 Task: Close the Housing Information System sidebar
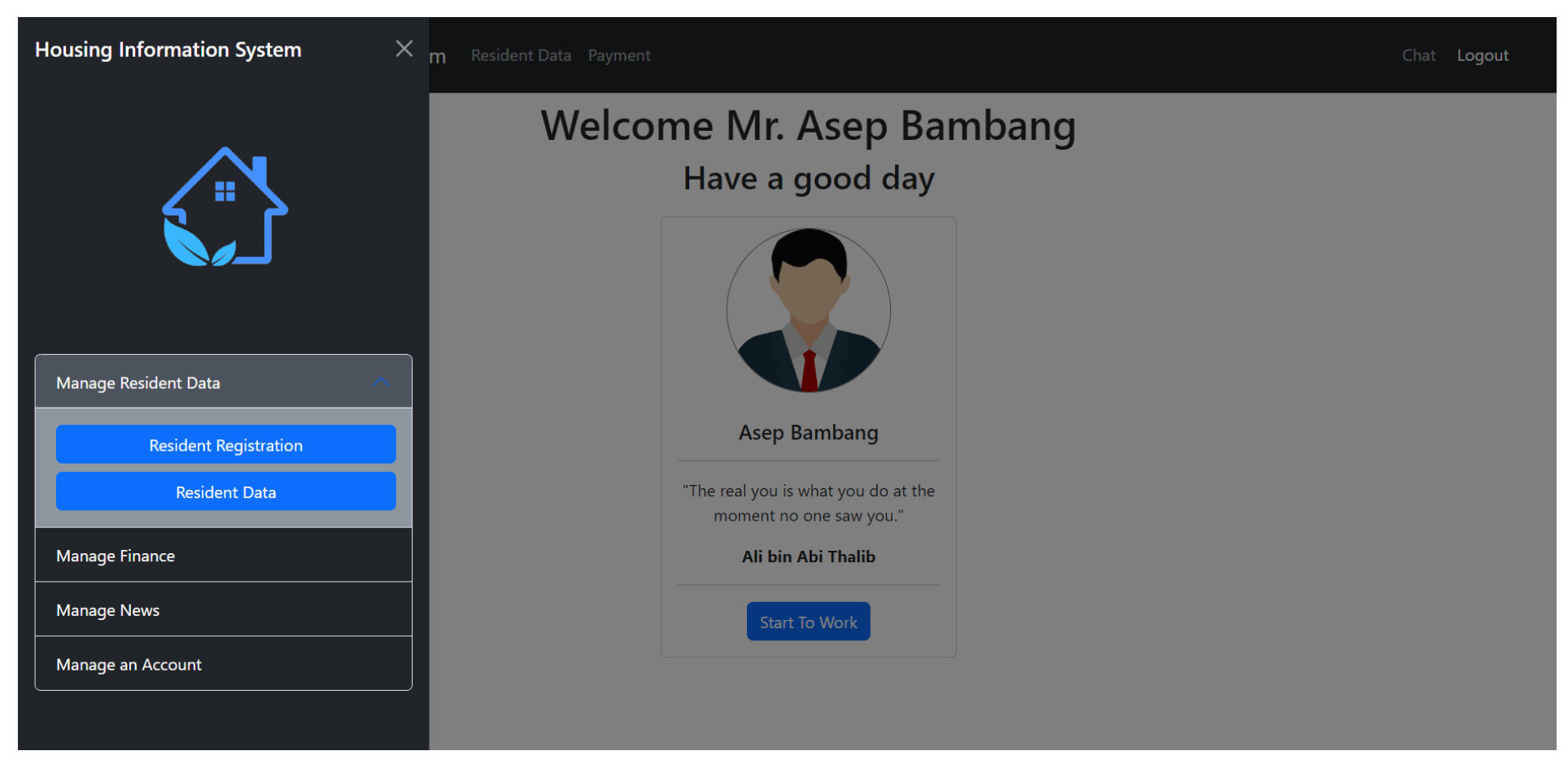click(x=404, y=49)
